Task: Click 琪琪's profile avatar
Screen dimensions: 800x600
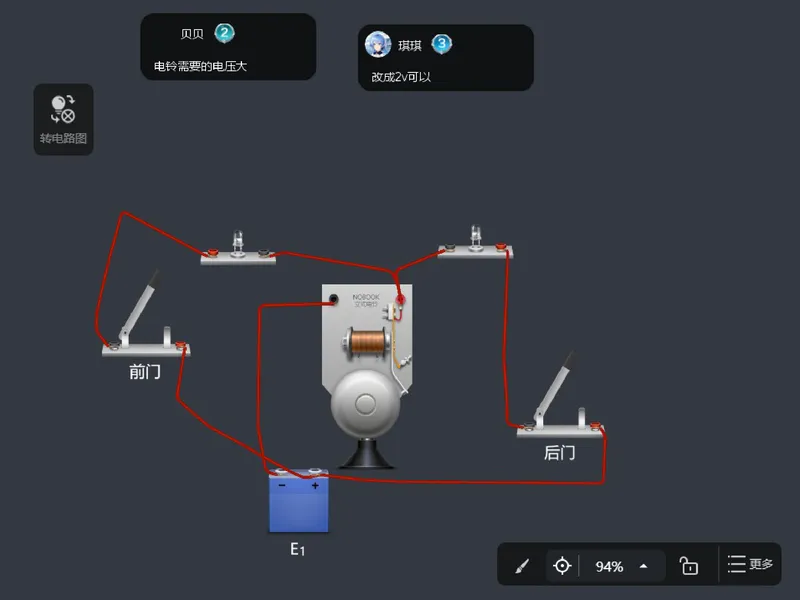Action: coord(378,44)
